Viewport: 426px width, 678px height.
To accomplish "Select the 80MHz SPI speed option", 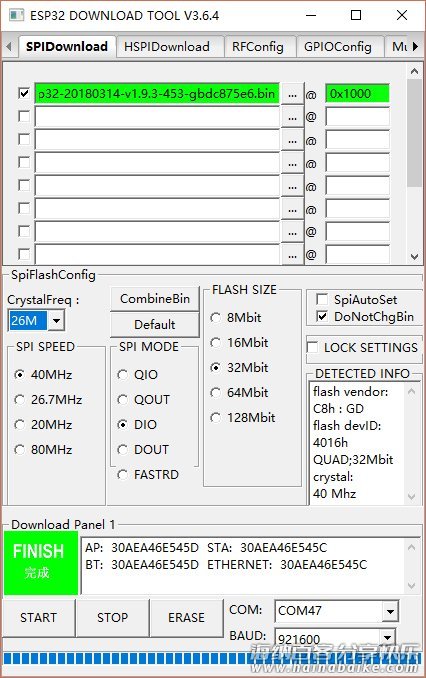I will [x=19, y=450].
